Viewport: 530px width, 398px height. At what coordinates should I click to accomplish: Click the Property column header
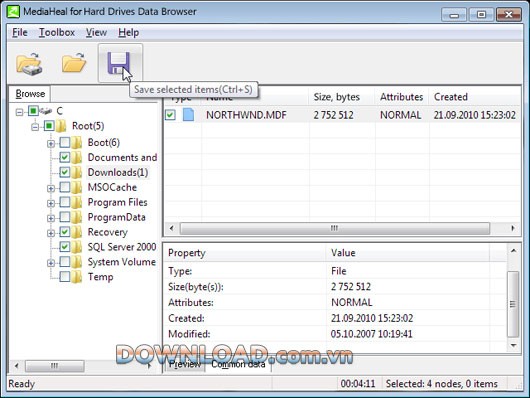coord(245,253)
